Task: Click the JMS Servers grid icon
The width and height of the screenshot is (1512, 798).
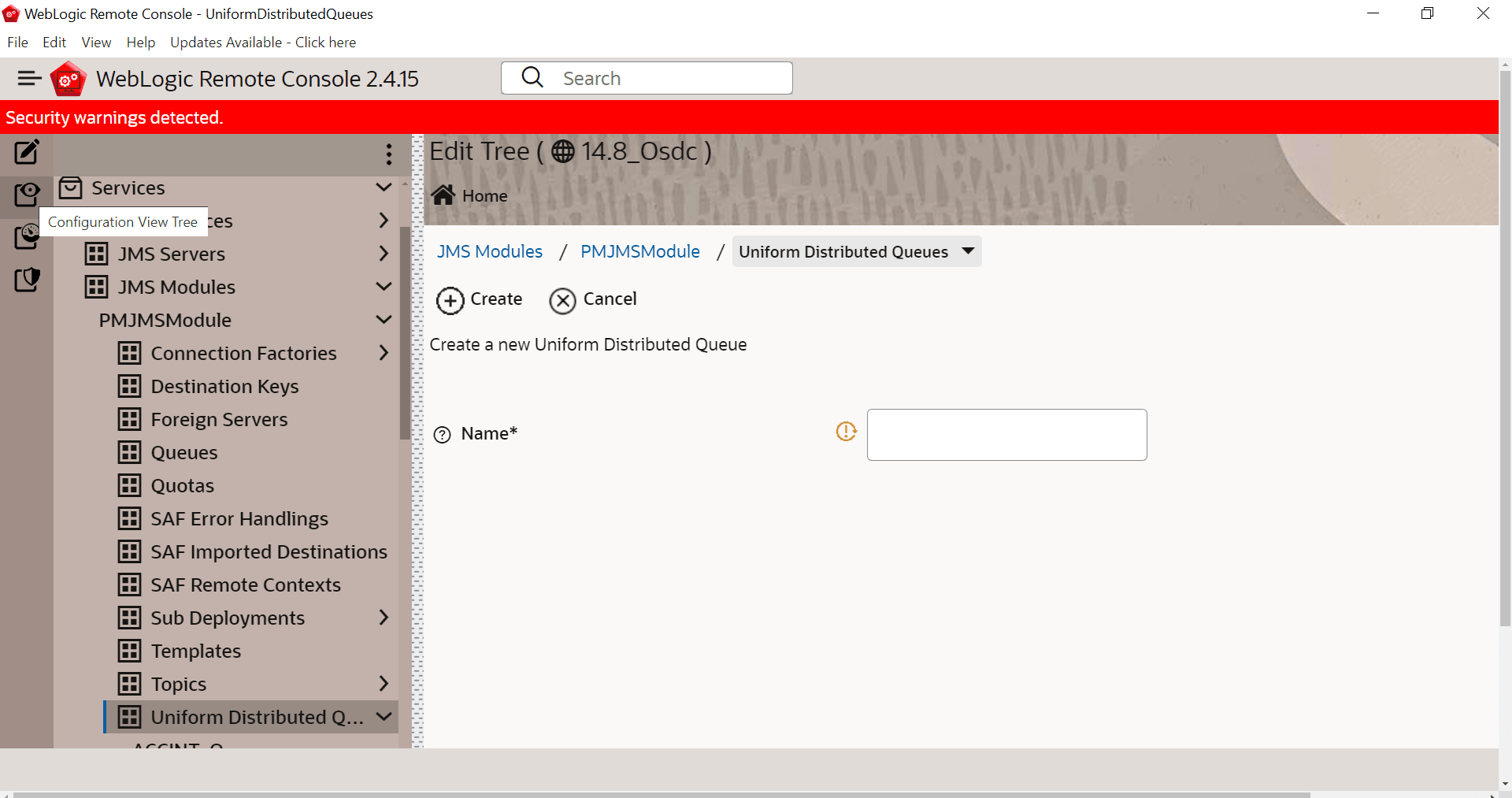Action: [97, 254]
